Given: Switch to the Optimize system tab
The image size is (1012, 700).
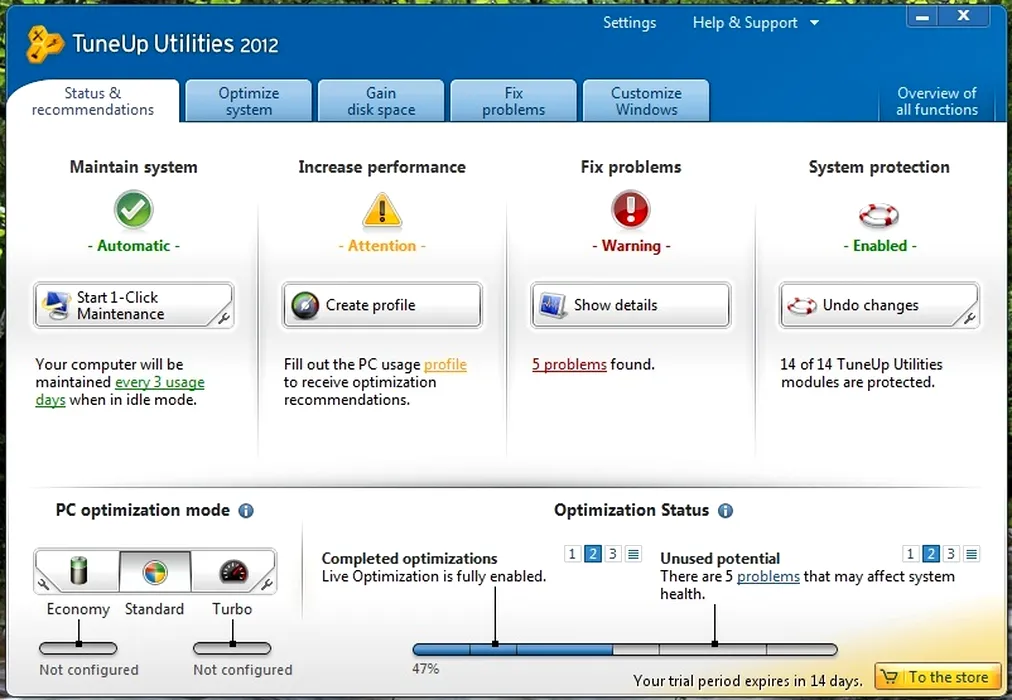Looking at the screenshot, I should [x=248, y=101].
